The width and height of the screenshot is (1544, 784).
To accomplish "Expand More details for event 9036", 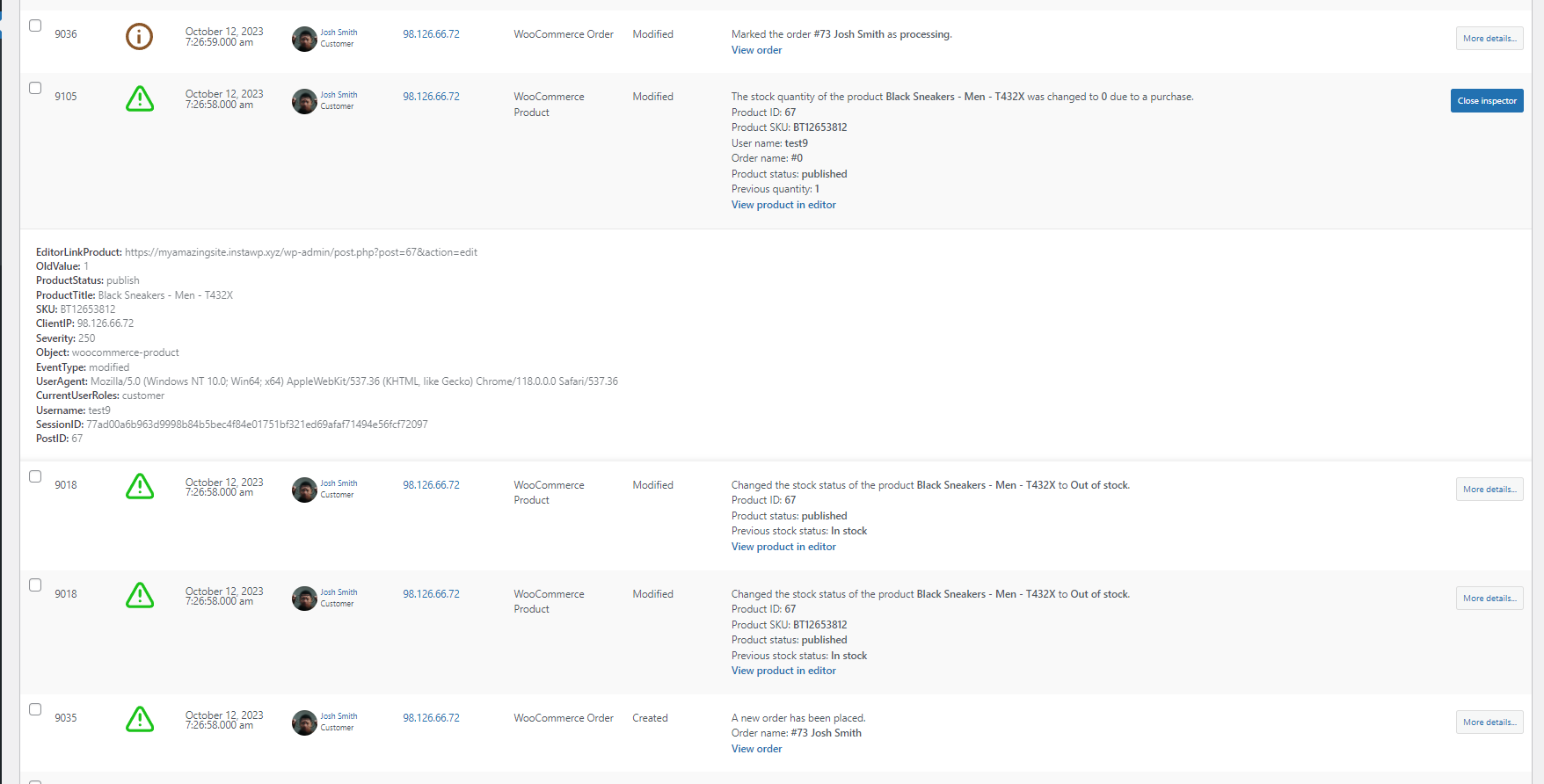I will point(1489,39).
